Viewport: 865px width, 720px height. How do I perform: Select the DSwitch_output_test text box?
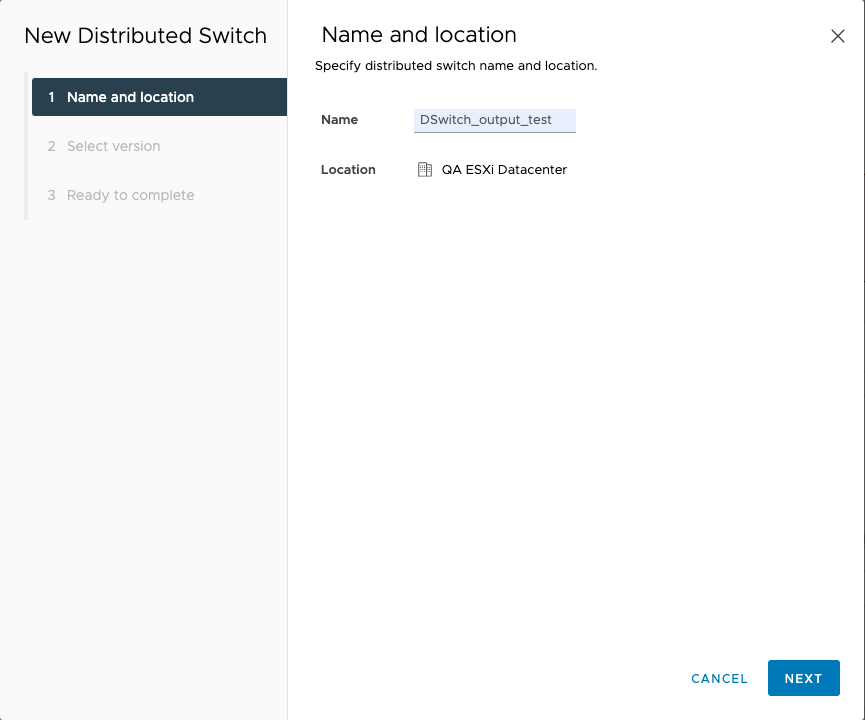click(x=494, y=120)
